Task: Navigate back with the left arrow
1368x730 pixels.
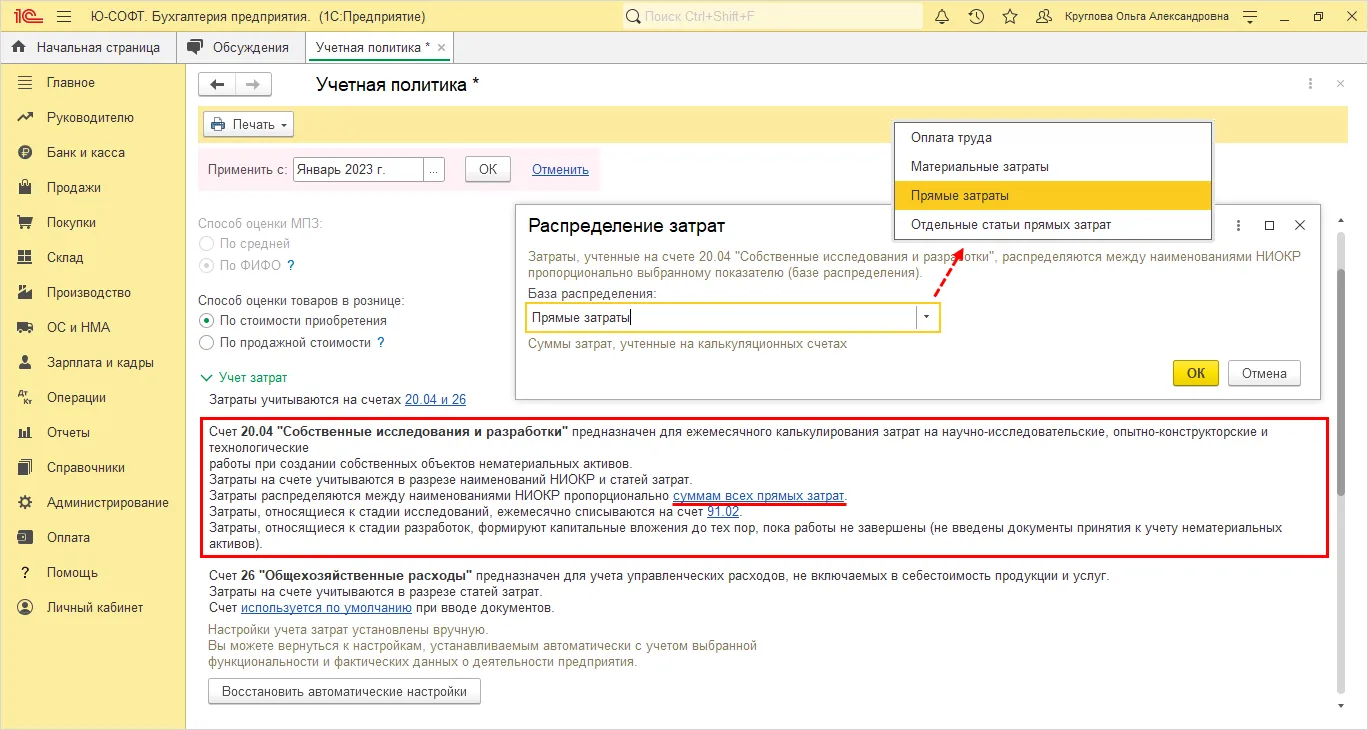Action: click(217, 85)
